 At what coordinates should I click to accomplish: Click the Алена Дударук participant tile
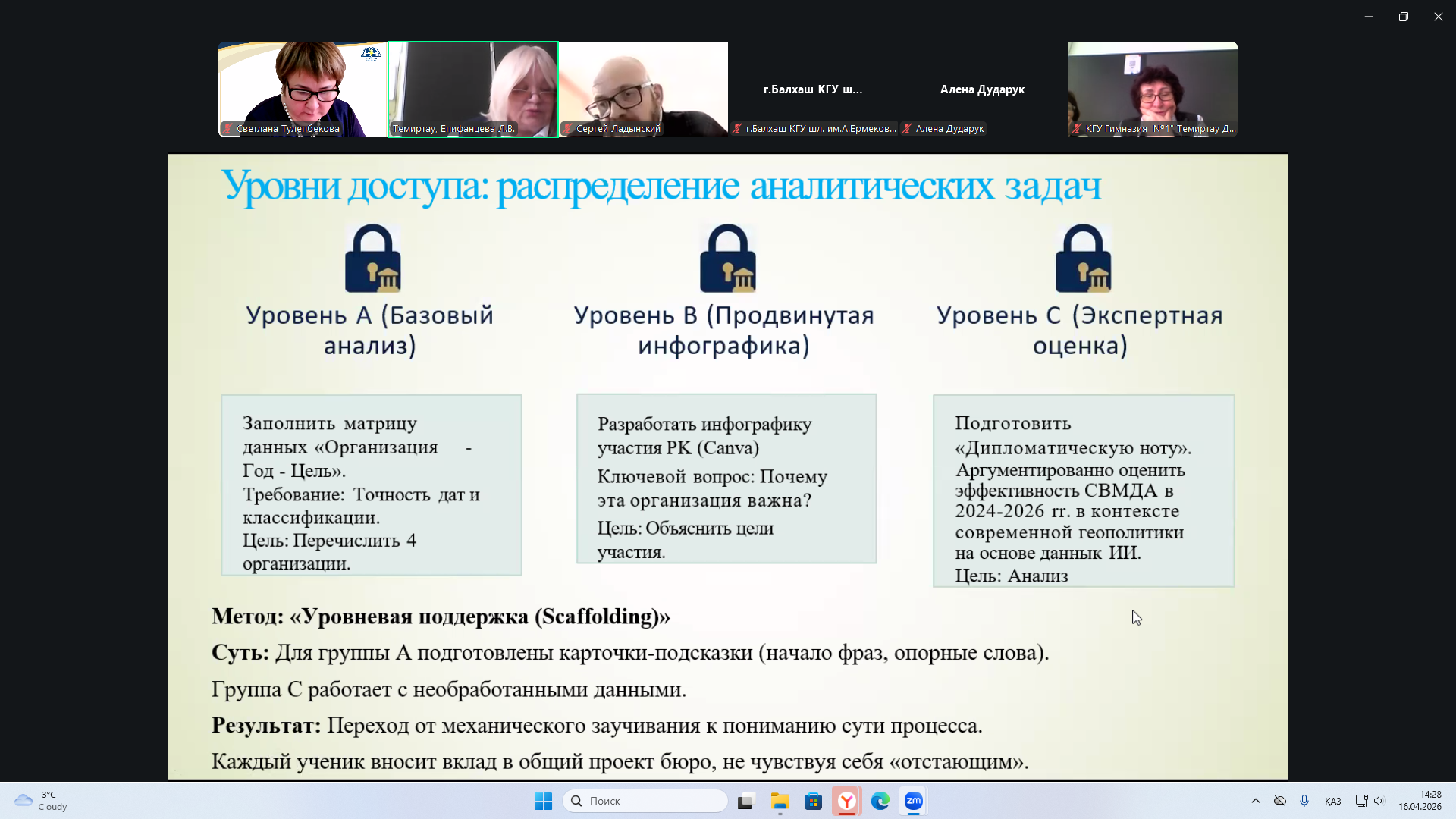(x=982, y=89)
